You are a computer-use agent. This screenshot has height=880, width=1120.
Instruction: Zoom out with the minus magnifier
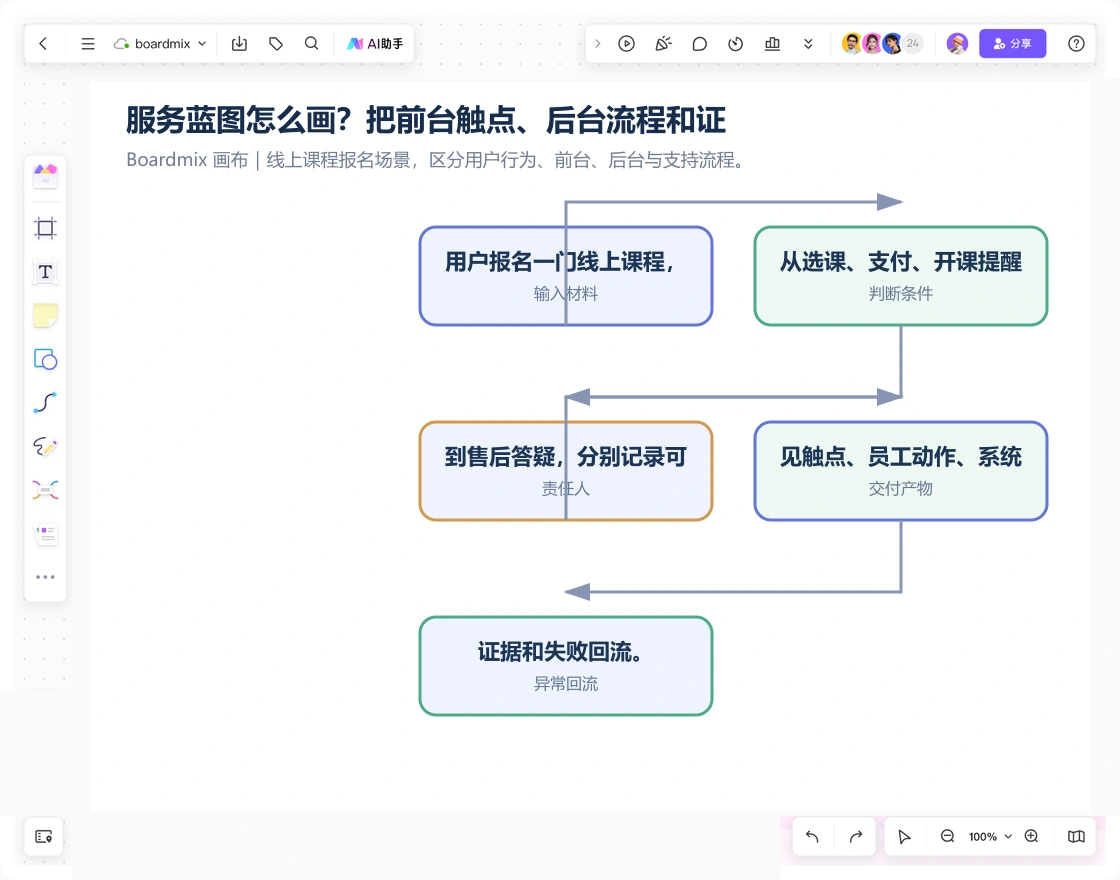(947, 836)
